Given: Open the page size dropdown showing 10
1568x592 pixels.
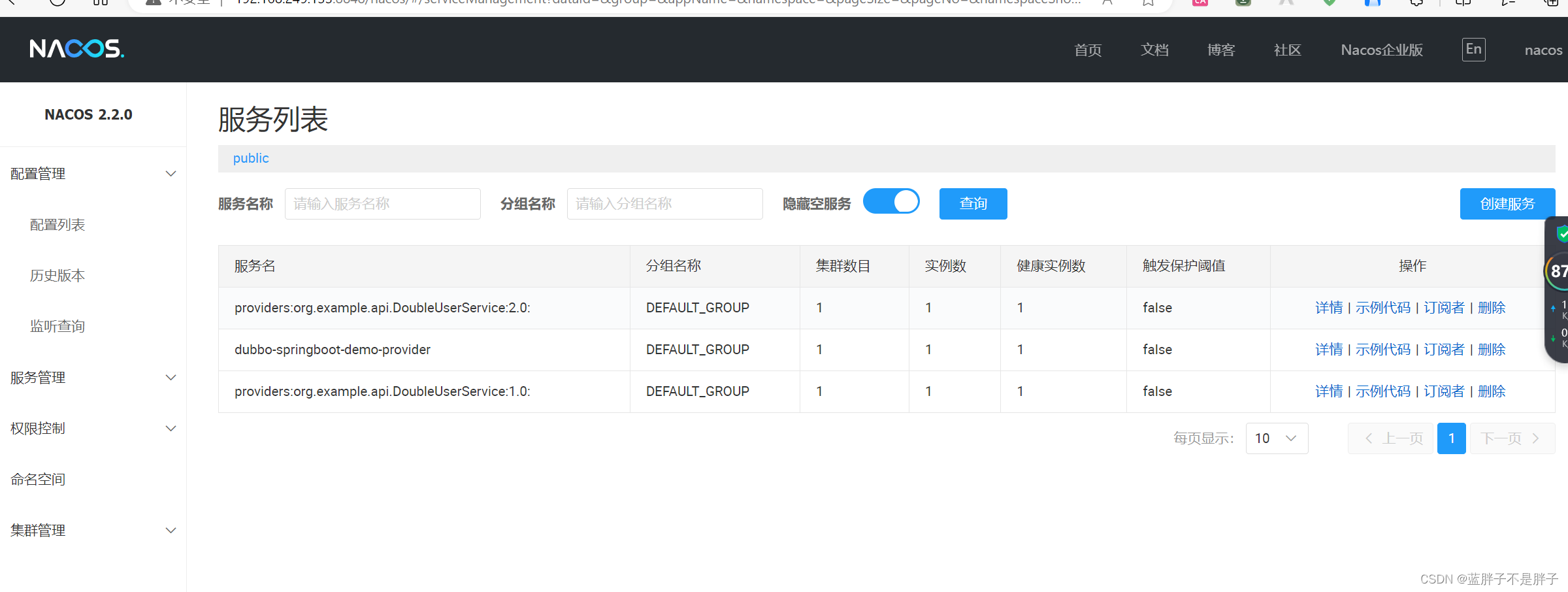Looking at the screenshot, I should pos(1277,438).
